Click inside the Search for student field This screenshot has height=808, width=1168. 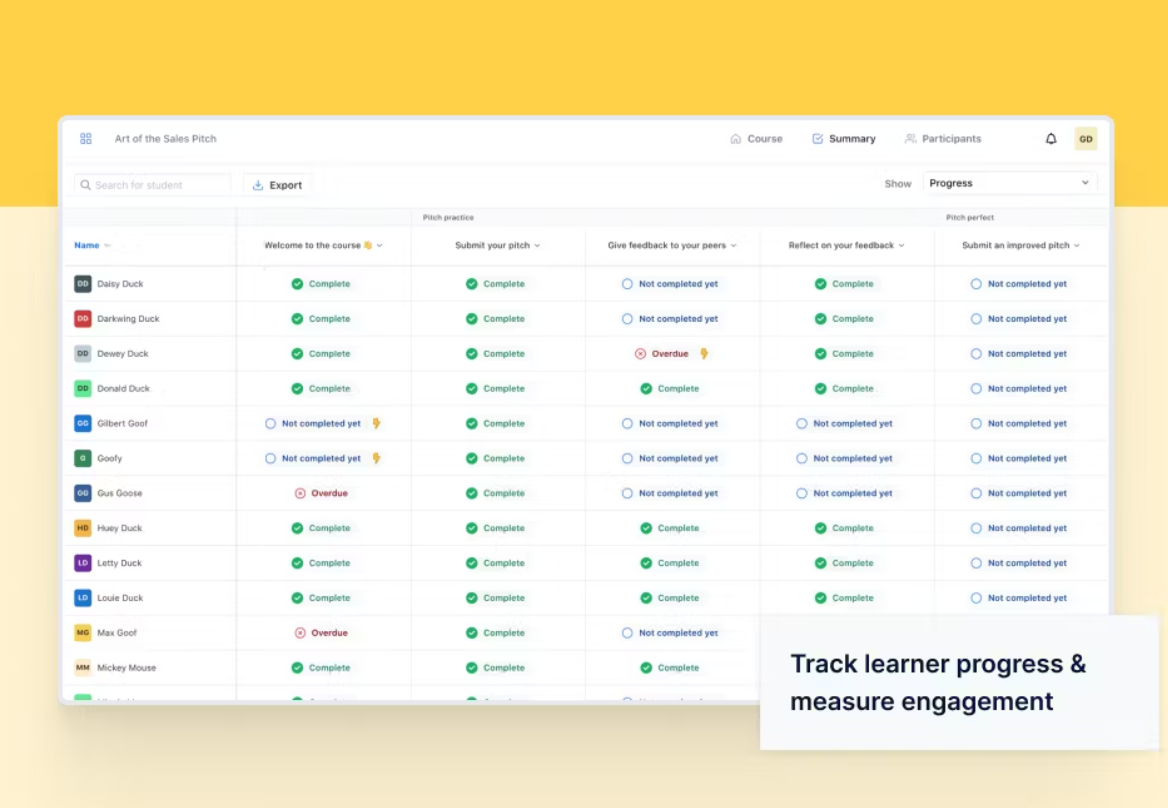150,184
